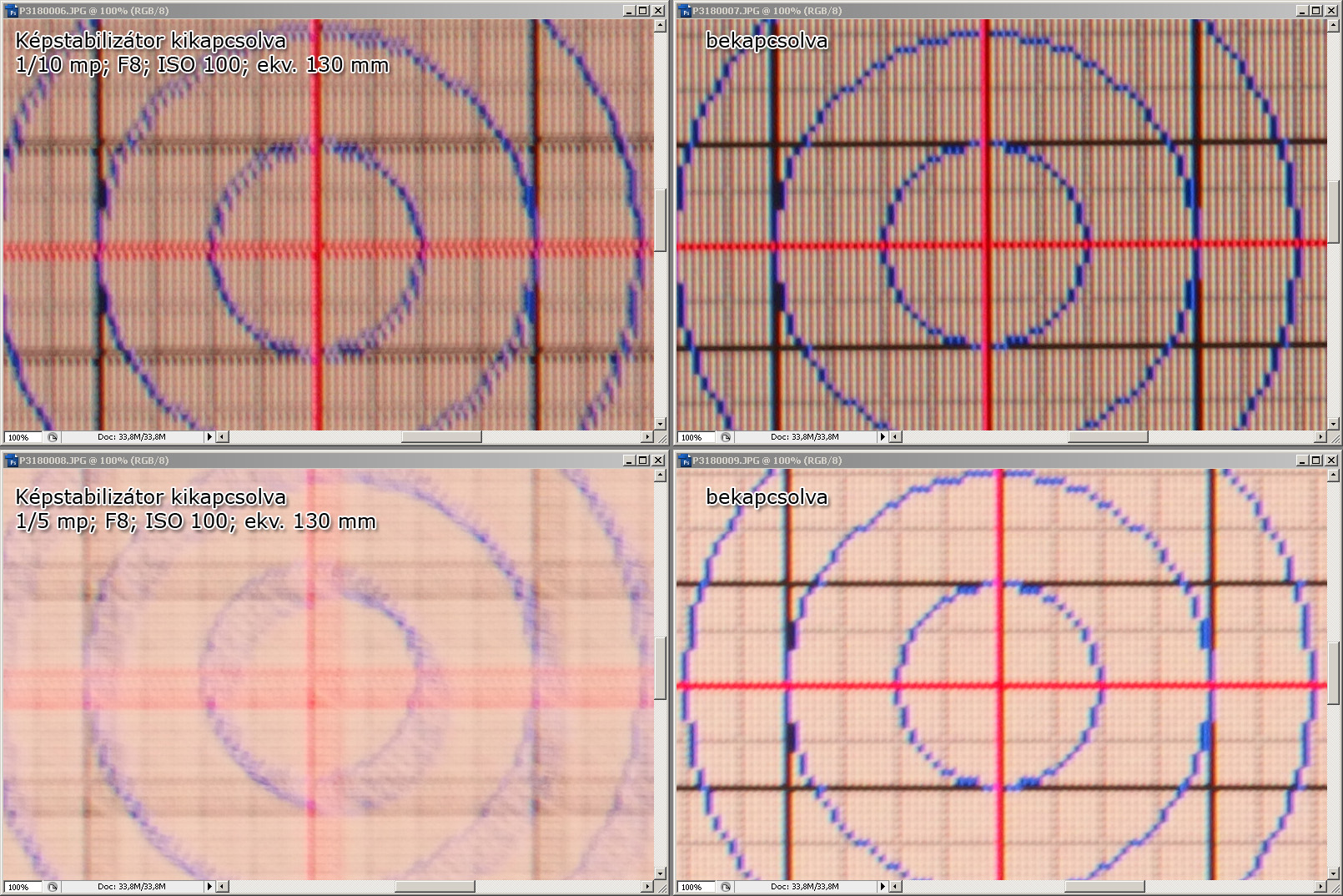1343x896 pixels.
Task: Close the P3180006.JPG document window
Action: 658,11
